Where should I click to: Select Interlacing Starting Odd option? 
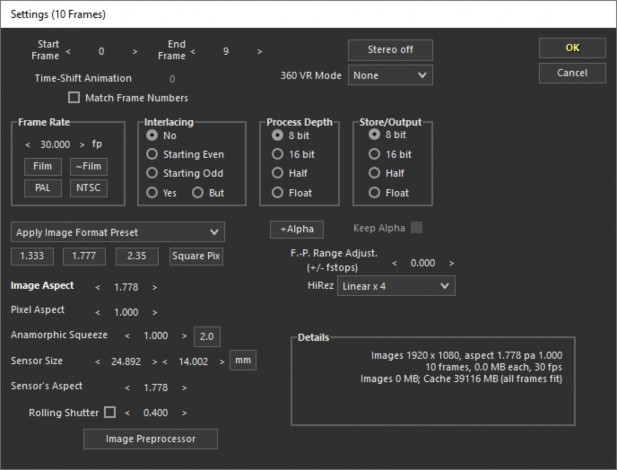[x=152, y=173]
